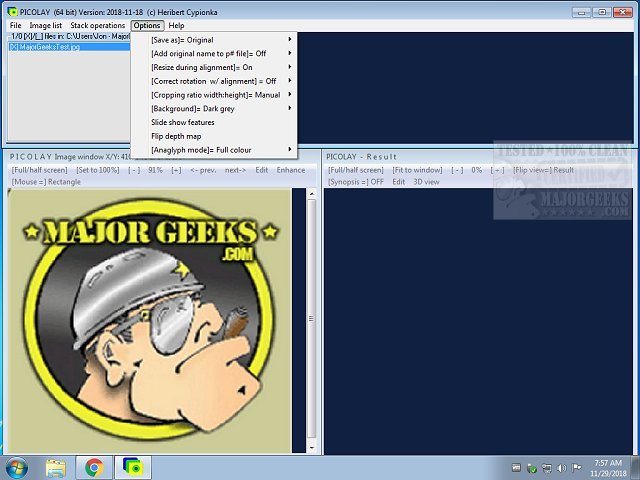Click the PICOLAY app icon in title bar
Image resolution: width=640 pixels, height=480 pixels.
click(12, 12)
